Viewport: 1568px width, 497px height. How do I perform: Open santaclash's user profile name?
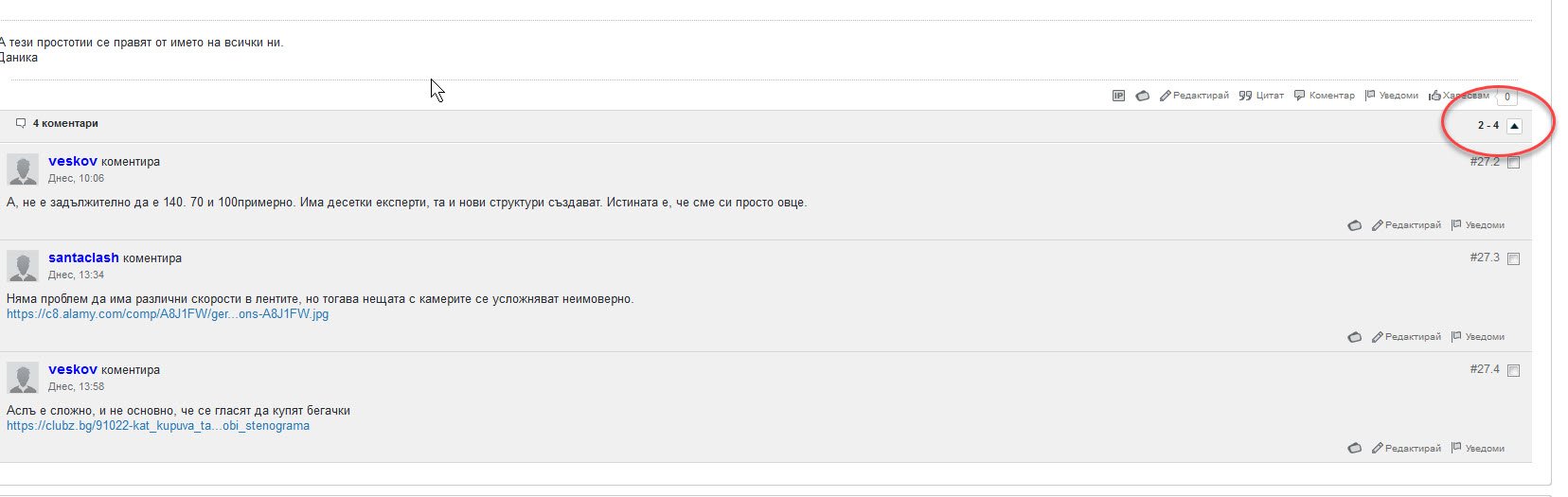point(83,257)
